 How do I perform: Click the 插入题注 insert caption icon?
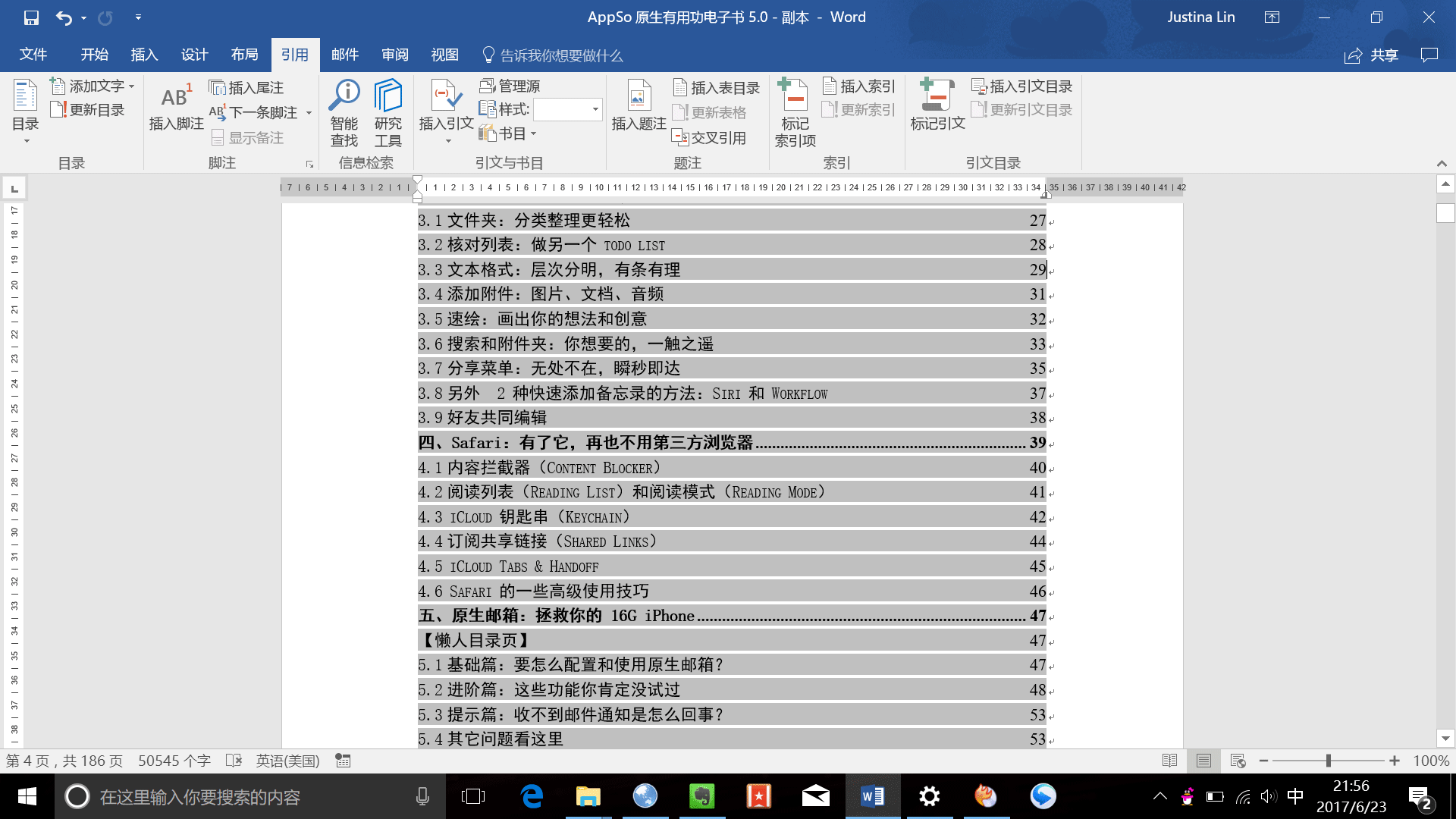click(x=639, y=96)
